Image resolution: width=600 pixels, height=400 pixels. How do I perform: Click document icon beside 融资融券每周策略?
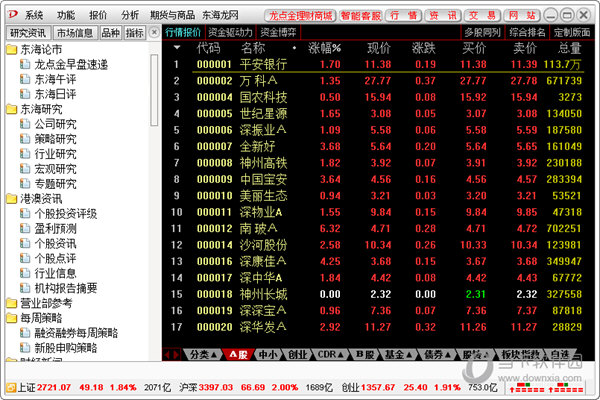pos(25,333)
